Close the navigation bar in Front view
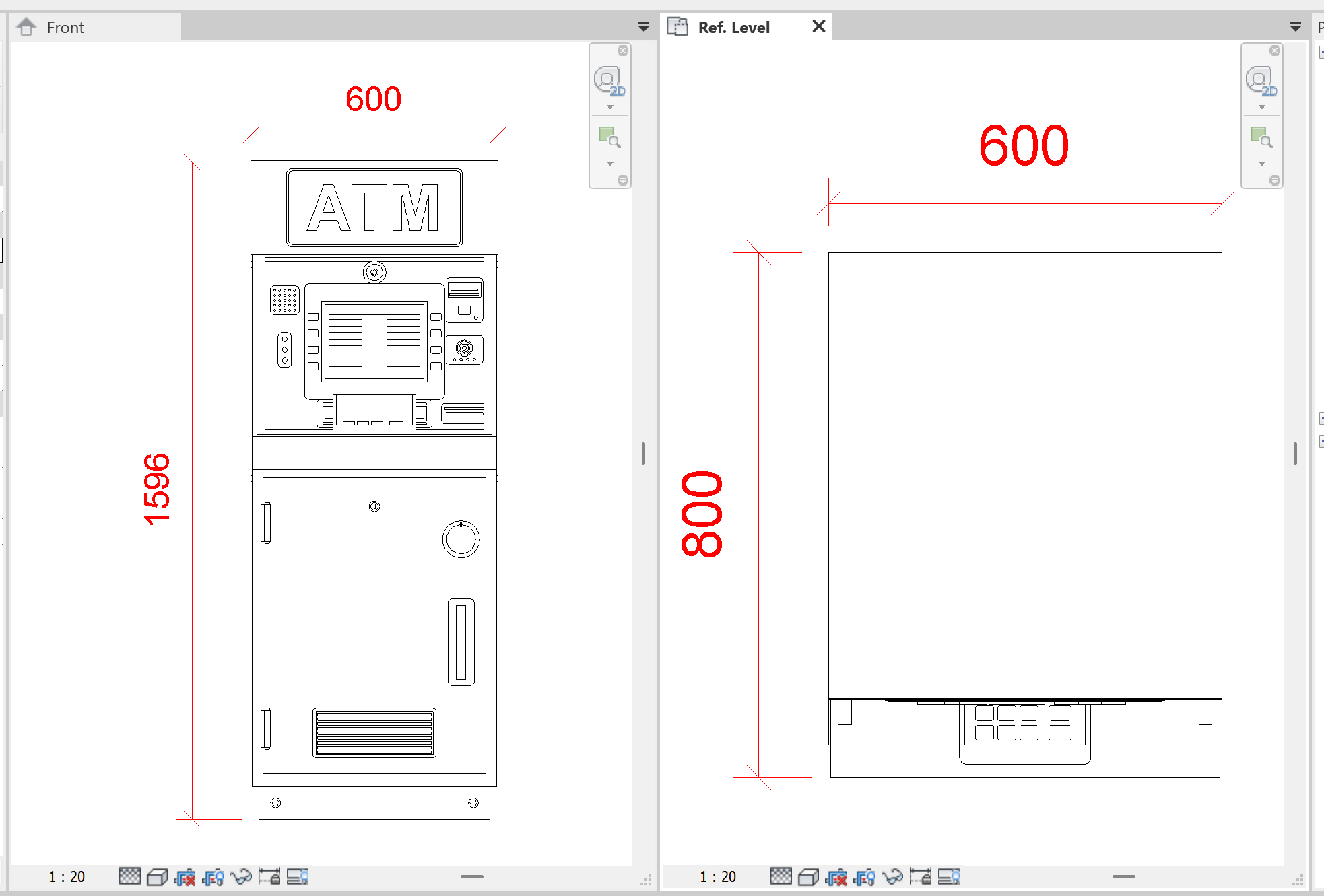 coord(623,50)
